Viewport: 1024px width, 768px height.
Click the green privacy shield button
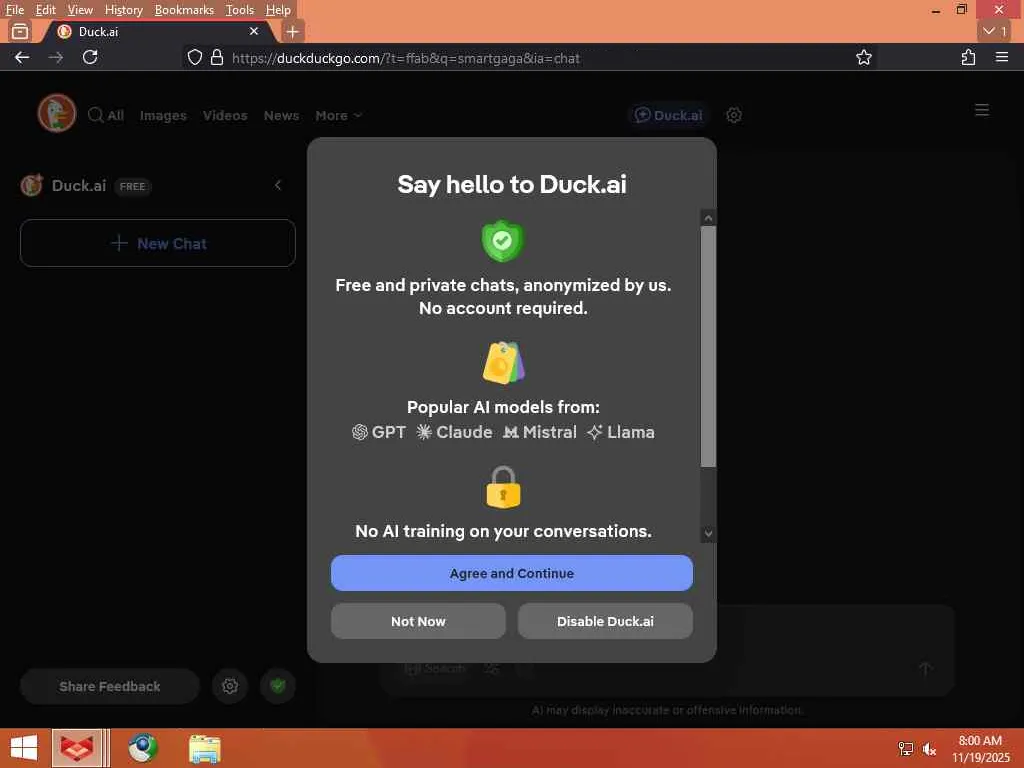[278, 686]
